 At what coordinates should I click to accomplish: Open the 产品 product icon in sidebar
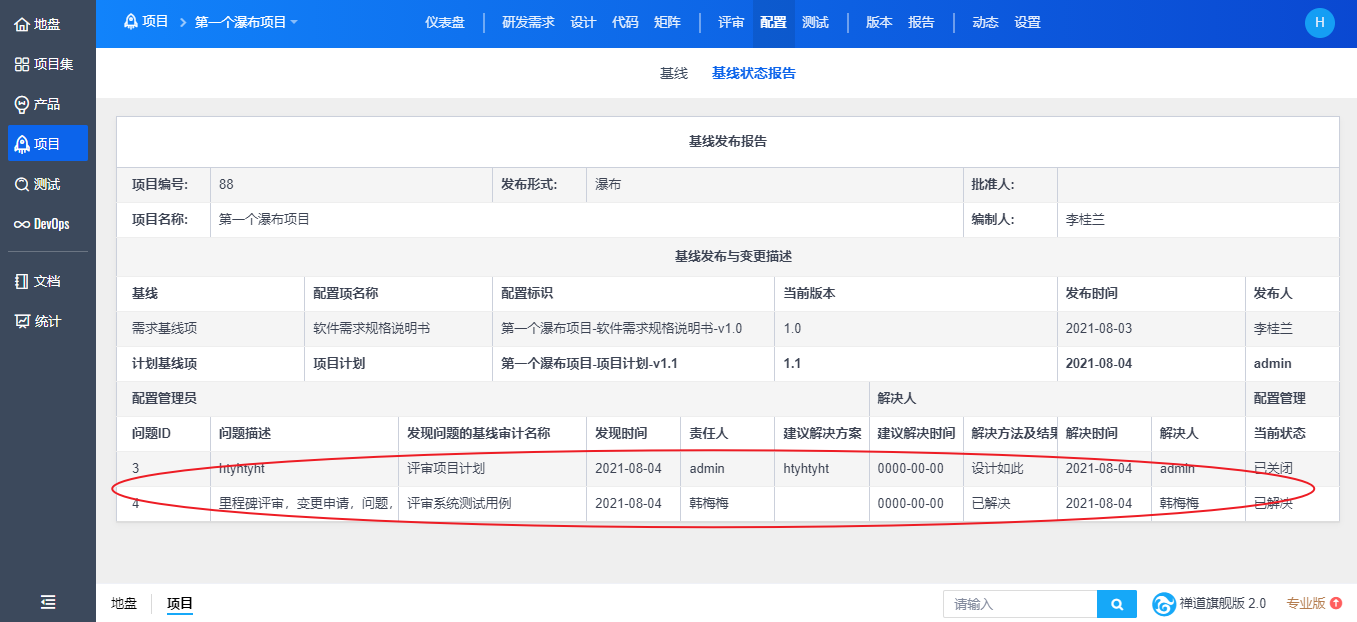click(x=22, y=104)
